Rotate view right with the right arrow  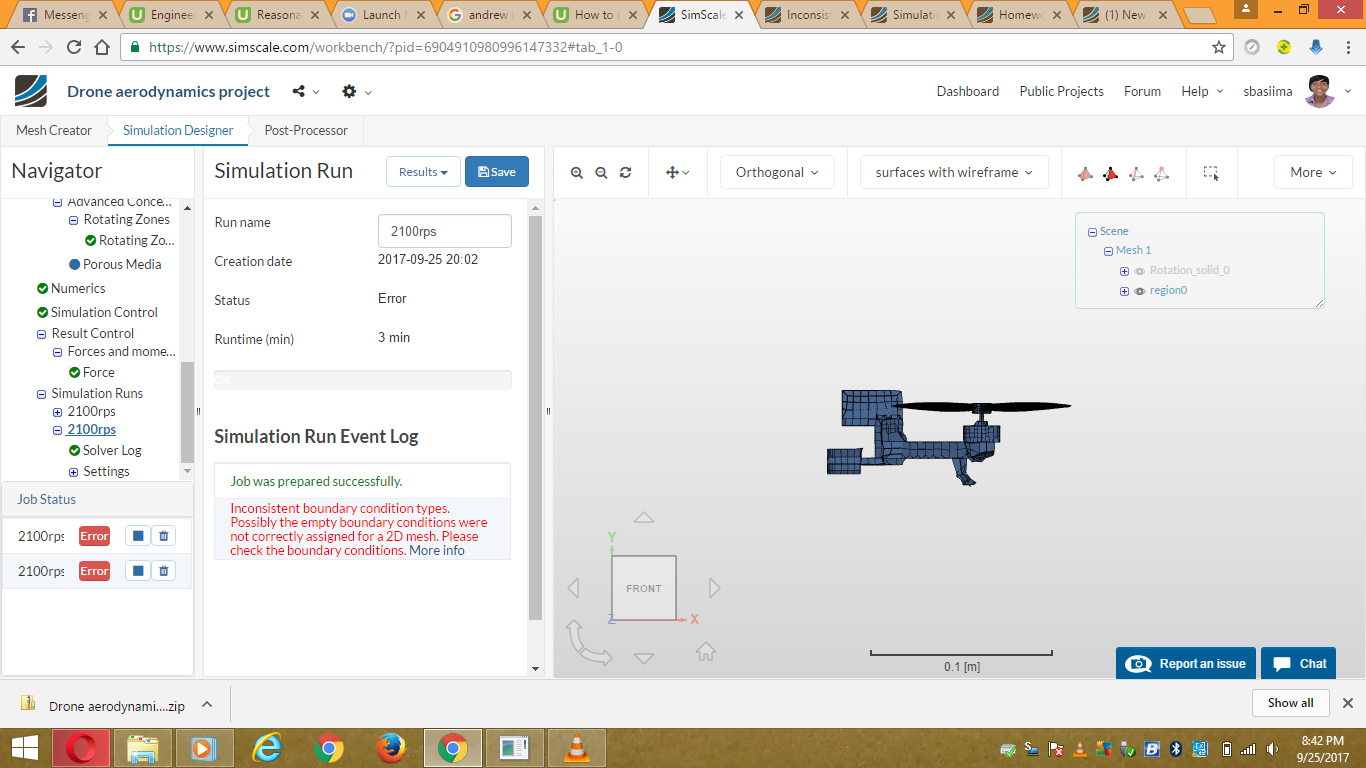(714, 587)
